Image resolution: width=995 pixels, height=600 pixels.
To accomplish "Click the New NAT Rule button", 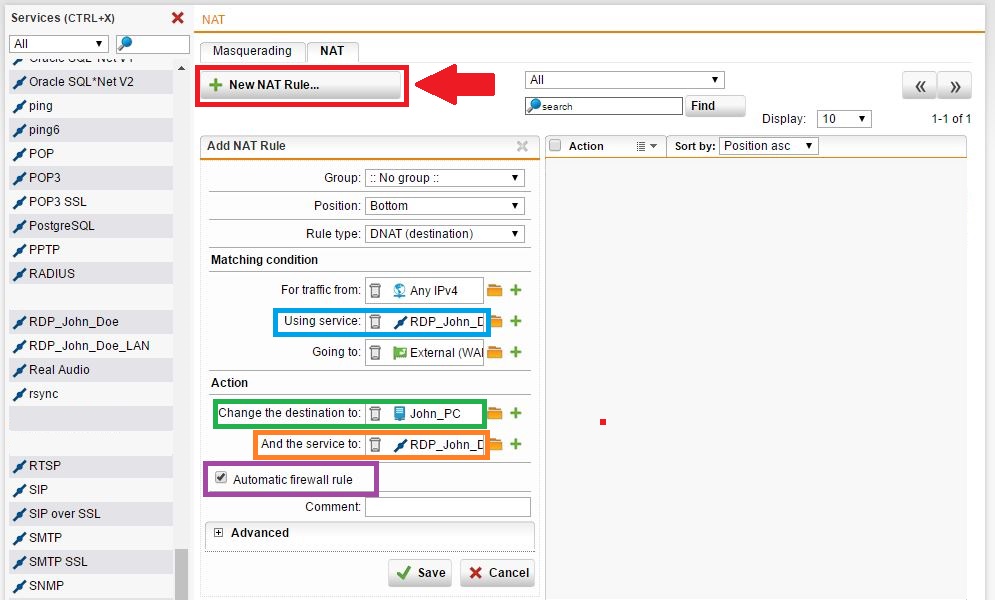I will click(301, 85).
